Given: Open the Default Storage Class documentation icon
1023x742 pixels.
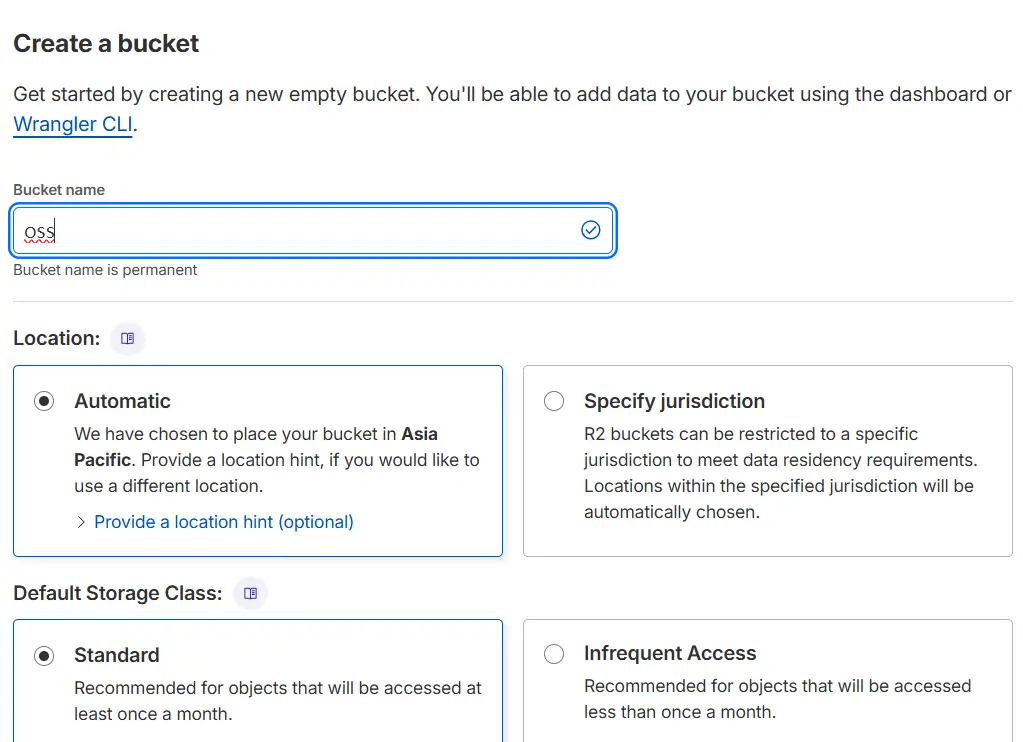Looking at the screenshot, I should coord(251,593).
